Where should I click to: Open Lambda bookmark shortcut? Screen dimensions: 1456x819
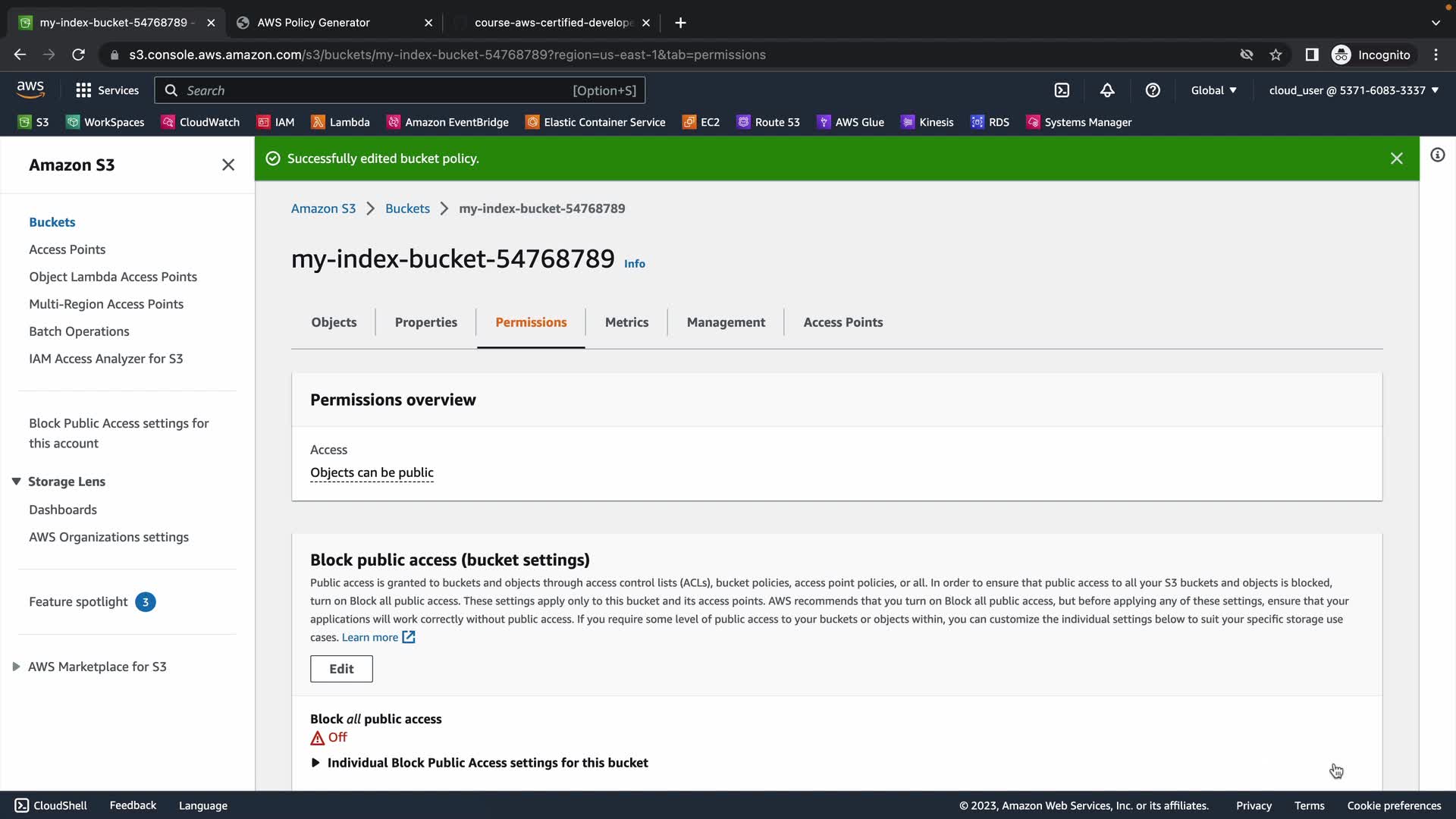(340, 122)
